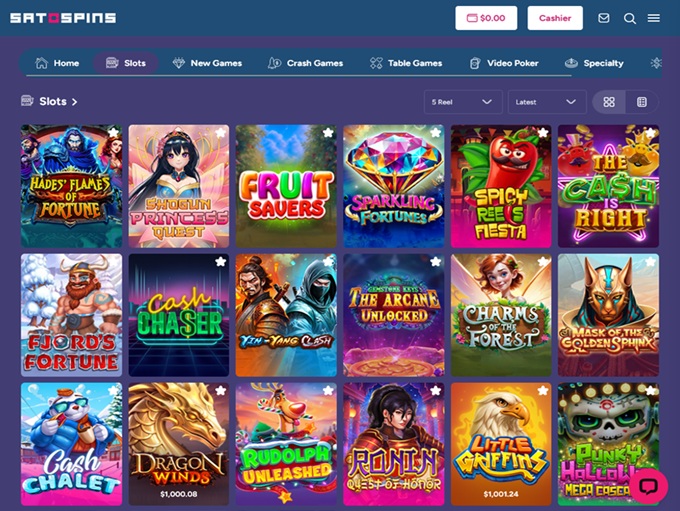Star the Little Griffins game

click(543, 390)
